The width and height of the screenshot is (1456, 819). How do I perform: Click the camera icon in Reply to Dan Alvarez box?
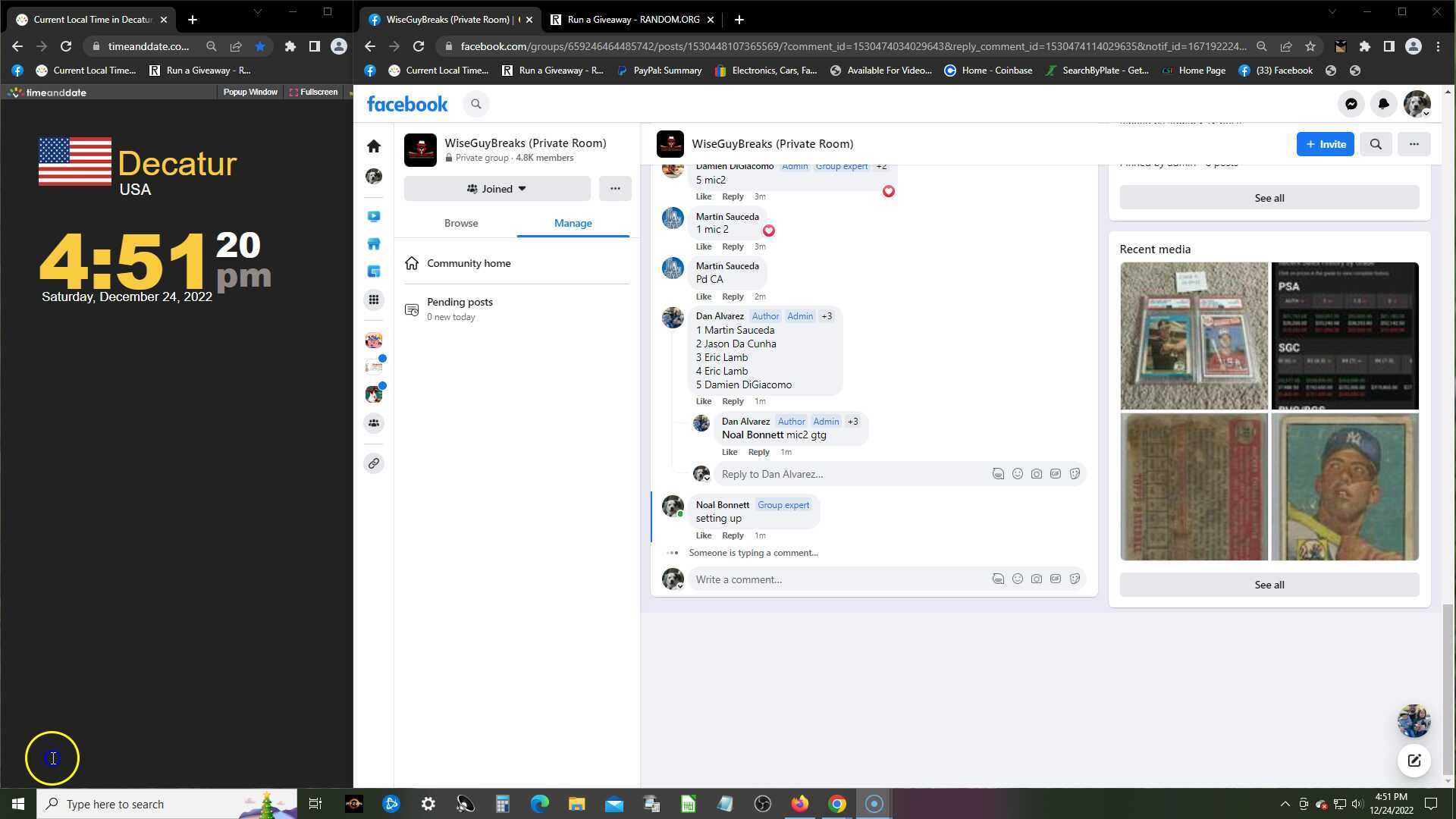click(1036, 474)
